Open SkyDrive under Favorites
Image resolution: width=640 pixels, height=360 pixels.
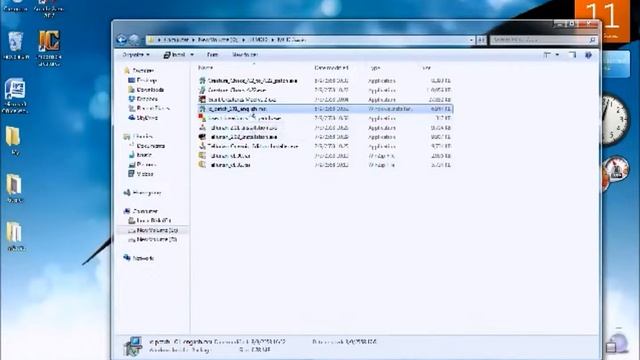click(x=143, y=118)
